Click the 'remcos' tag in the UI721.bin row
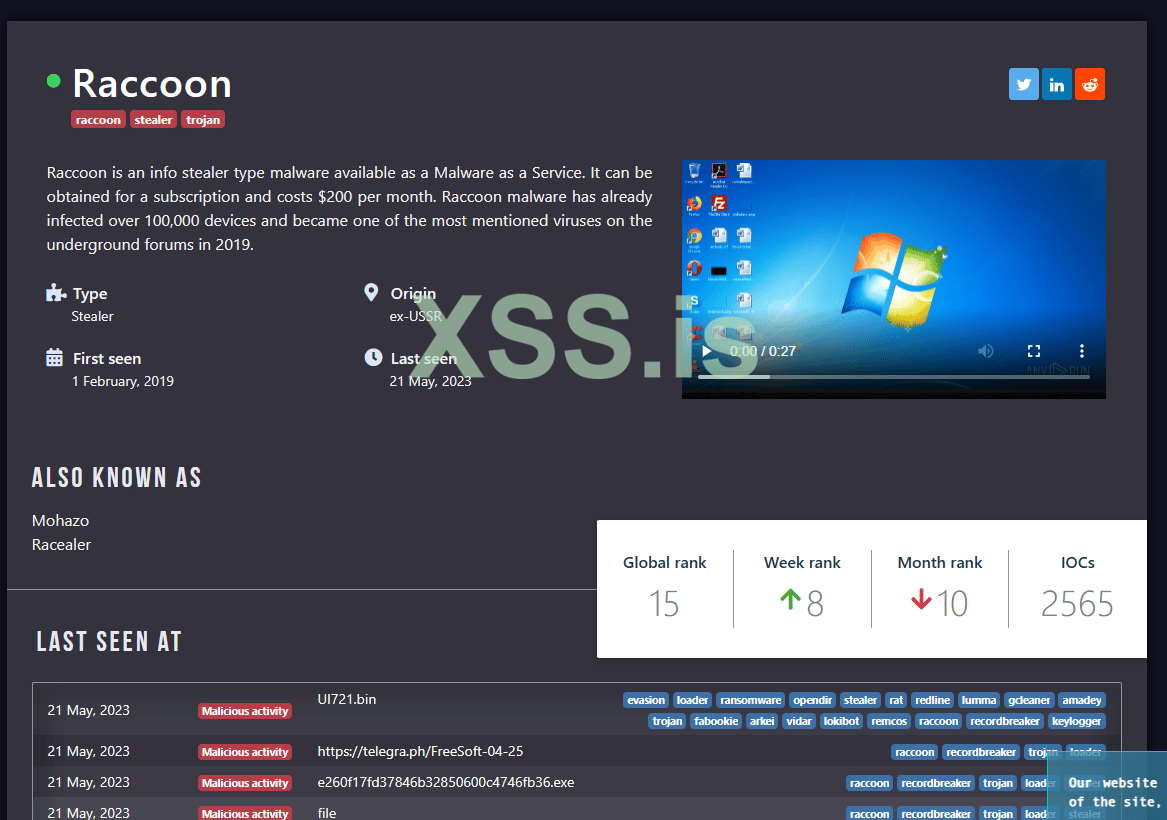 tap(889, 721)
